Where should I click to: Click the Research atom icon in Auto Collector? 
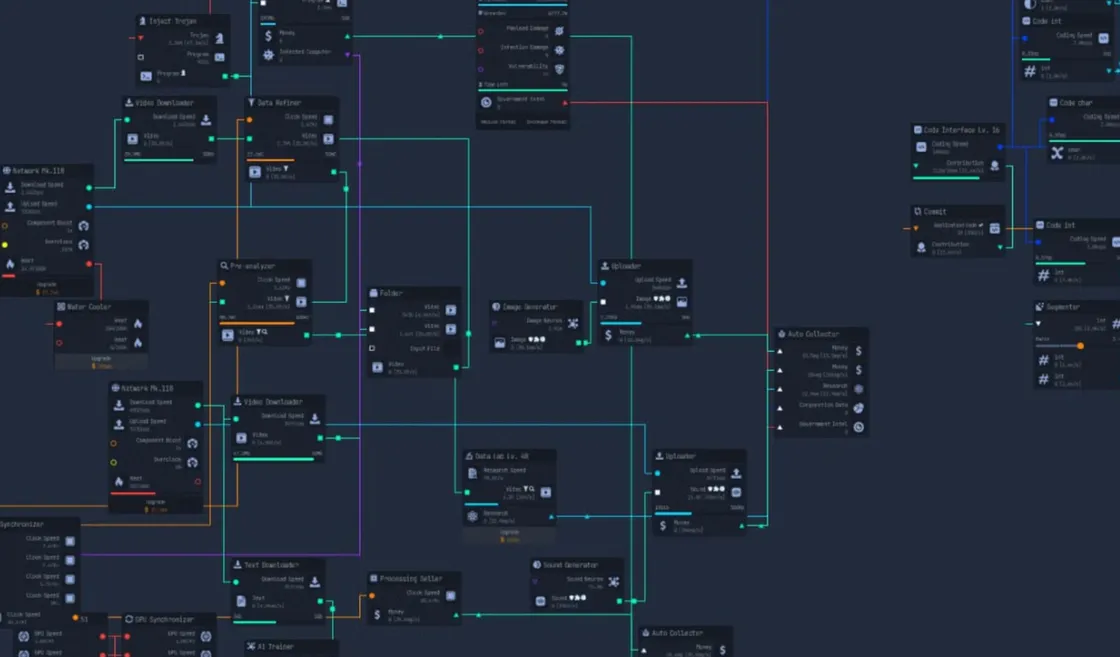click(x=858, y=389)
